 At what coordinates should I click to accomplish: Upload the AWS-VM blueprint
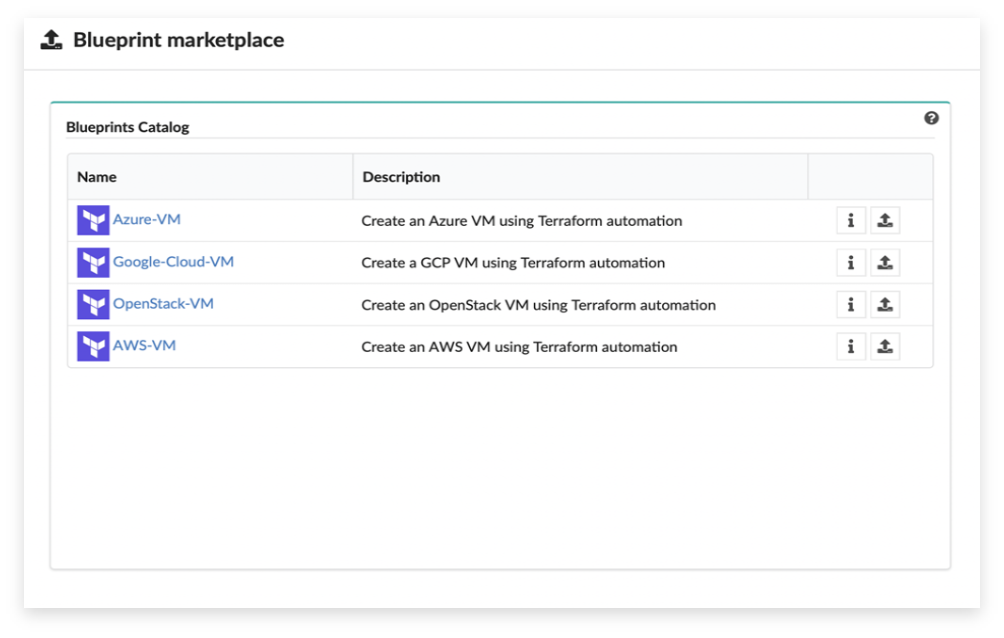[x=885, y=347]
